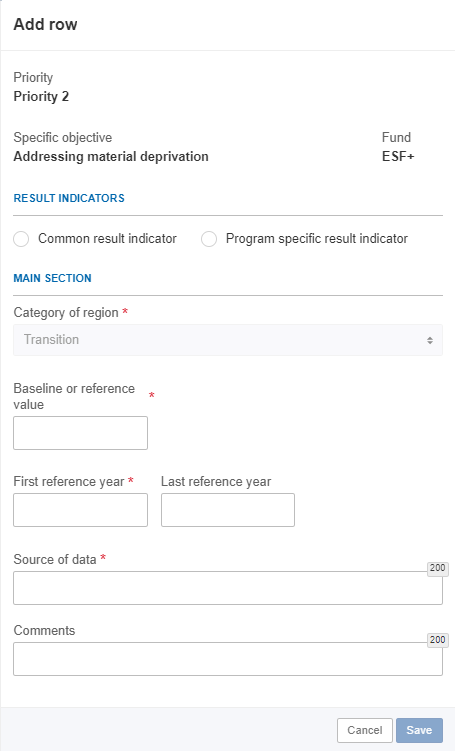Click into the First reference year box
Viewport: 455px width, 751px height.
pos(80,510)
